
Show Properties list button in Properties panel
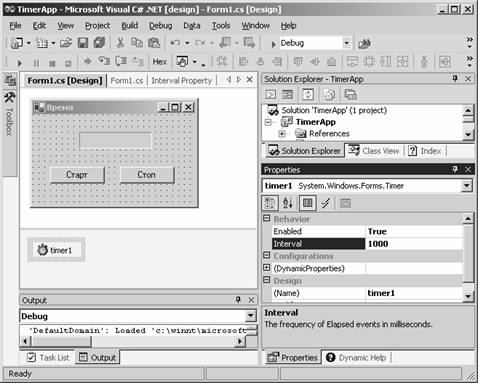click(308, 203)
